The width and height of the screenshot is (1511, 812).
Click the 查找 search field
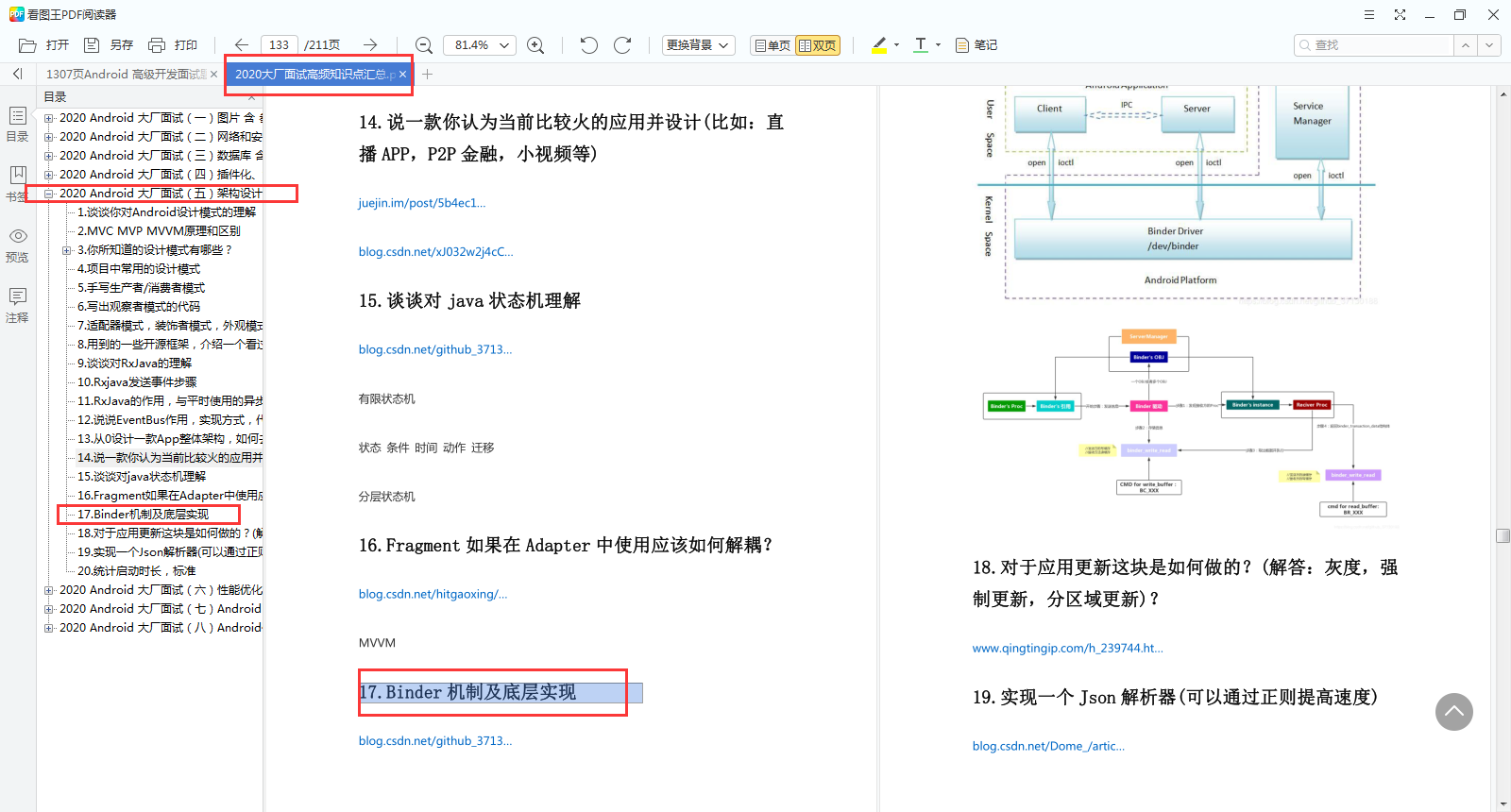tap(1374, 44)
